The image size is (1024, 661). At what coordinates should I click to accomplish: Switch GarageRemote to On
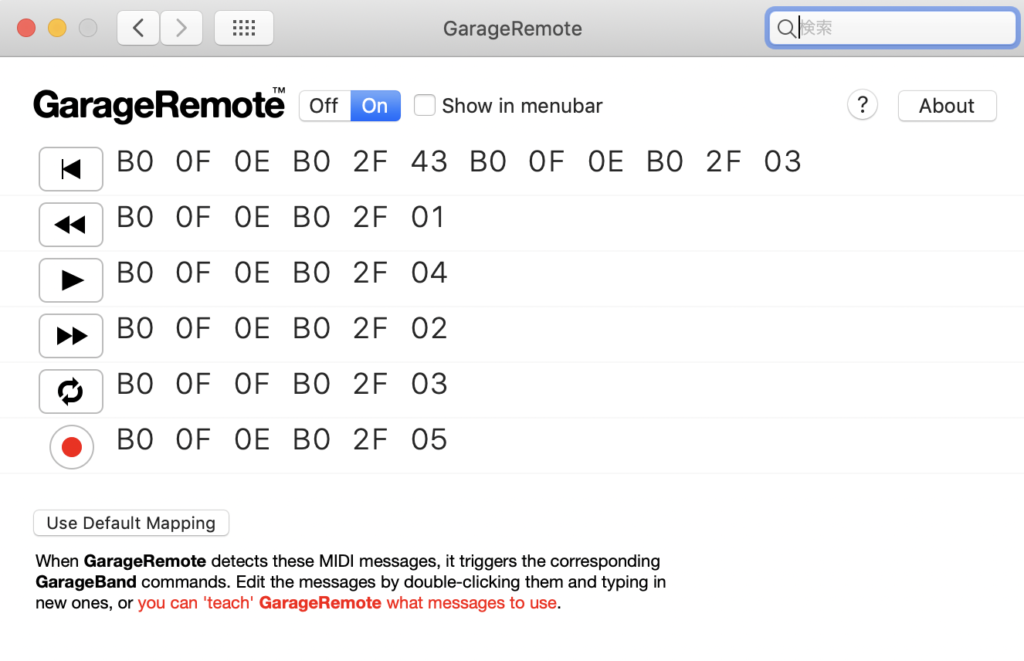pos(375,106)
